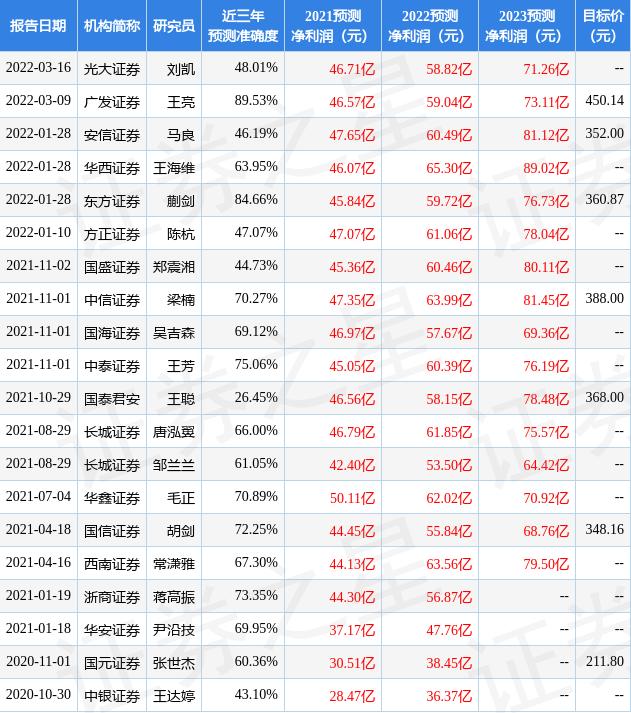This screenshot has width=631, height=713.
Task: Click institution 安信证券
Action: (112, 135)
